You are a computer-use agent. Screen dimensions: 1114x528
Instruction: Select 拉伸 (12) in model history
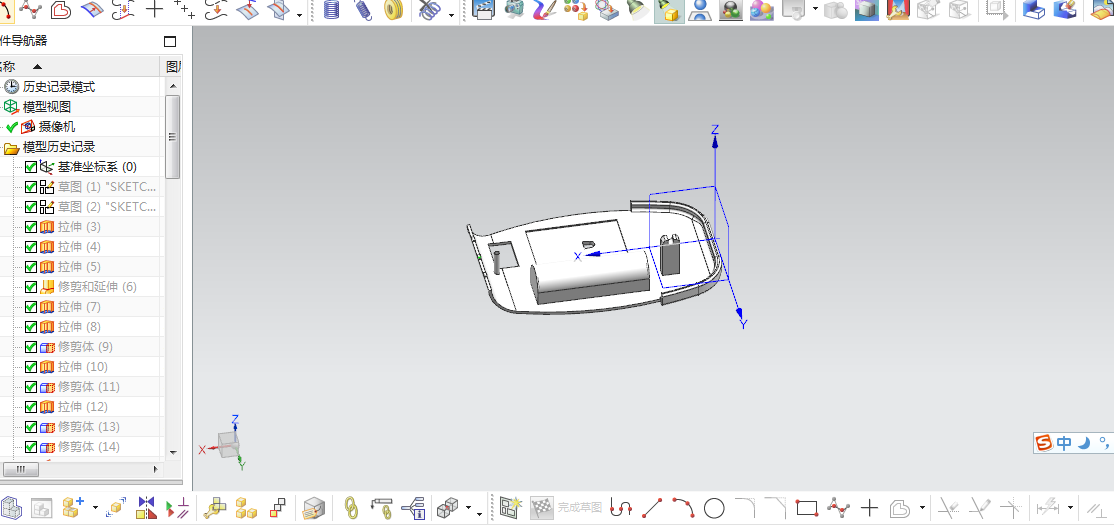tap(82, 406)
